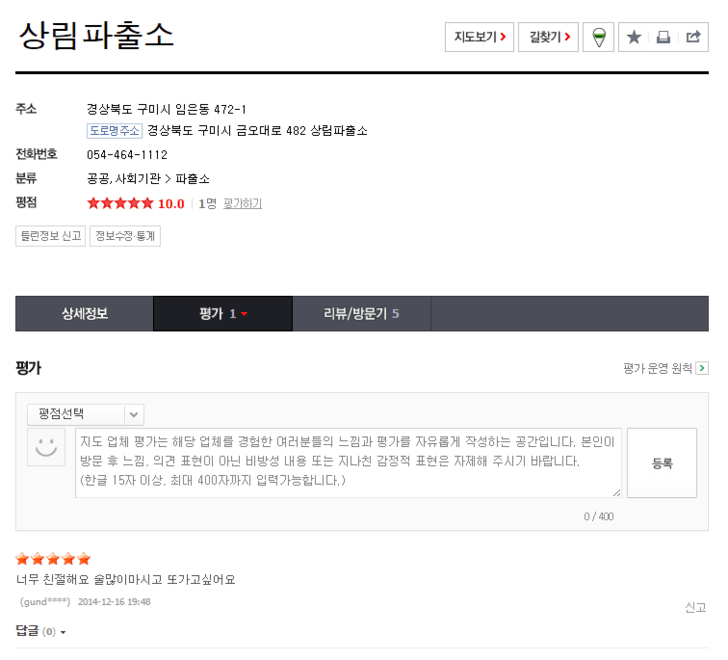This screenshot has height=660, width=728.
Task: Switch to the 상세정보 tab
Action: [84, 314]
